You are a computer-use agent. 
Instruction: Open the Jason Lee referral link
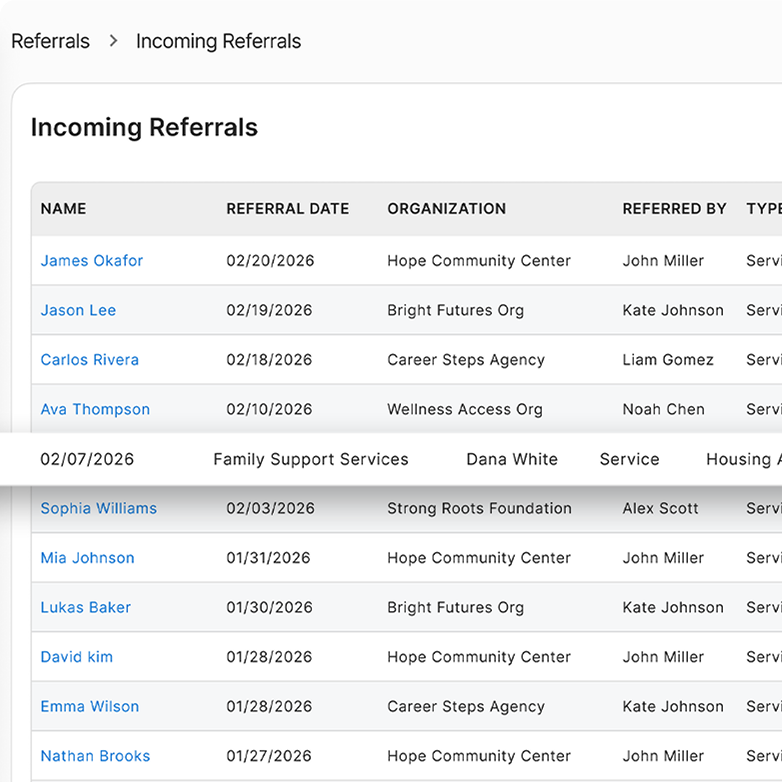[78, 310]
